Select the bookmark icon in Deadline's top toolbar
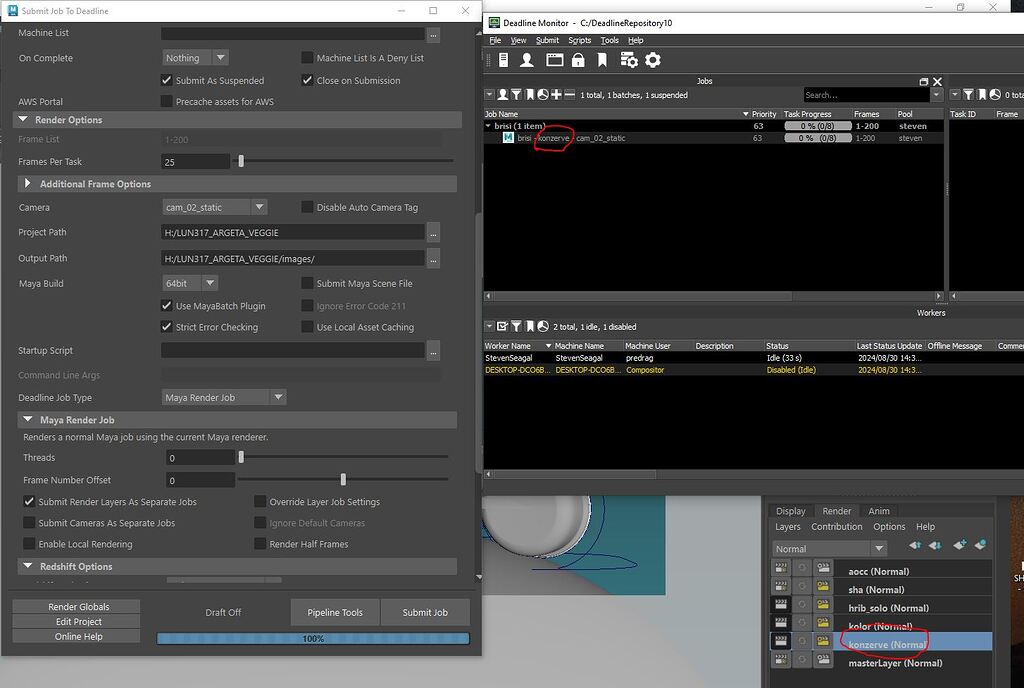This screenshot has width=1024, height=688. click(x=602, y=60)
